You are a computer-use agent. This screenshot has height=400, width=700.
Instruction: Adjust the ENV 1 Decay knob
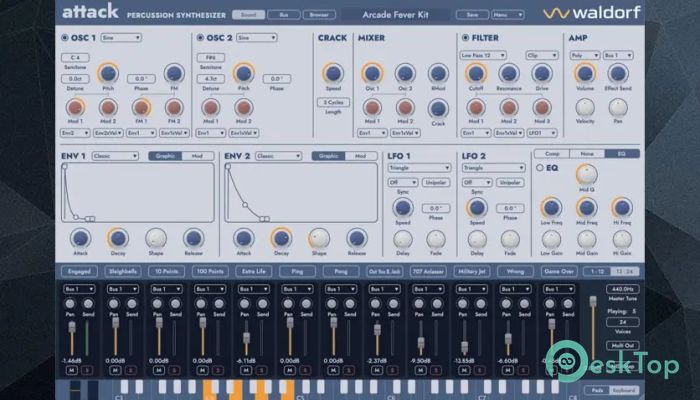point(118,238)
